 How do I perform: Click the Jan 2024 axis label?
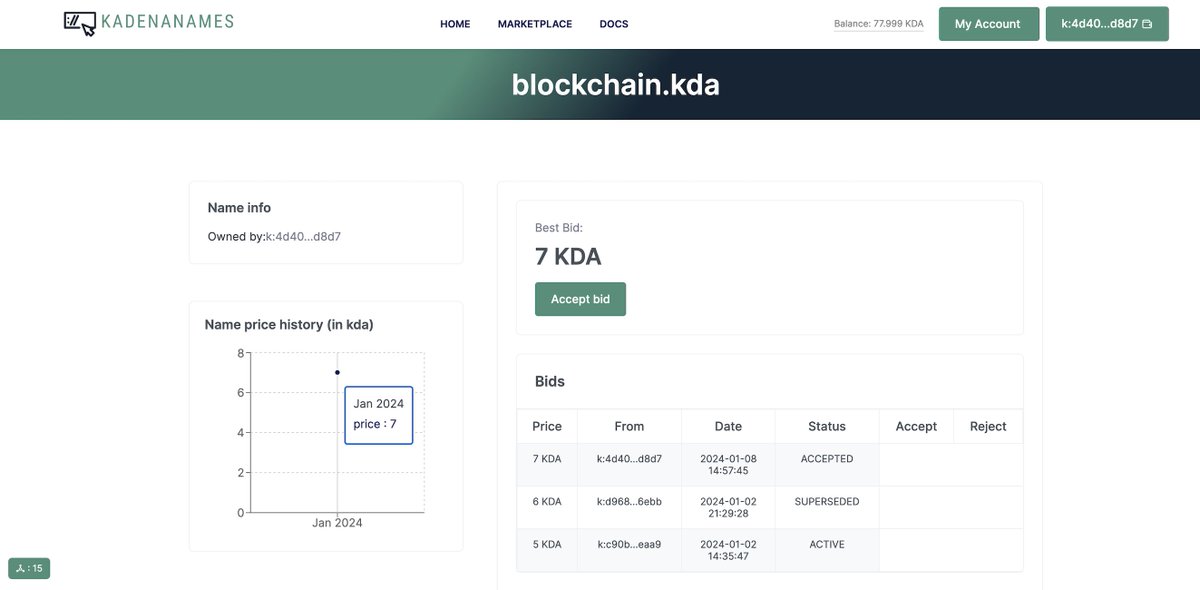click(337, 523)
